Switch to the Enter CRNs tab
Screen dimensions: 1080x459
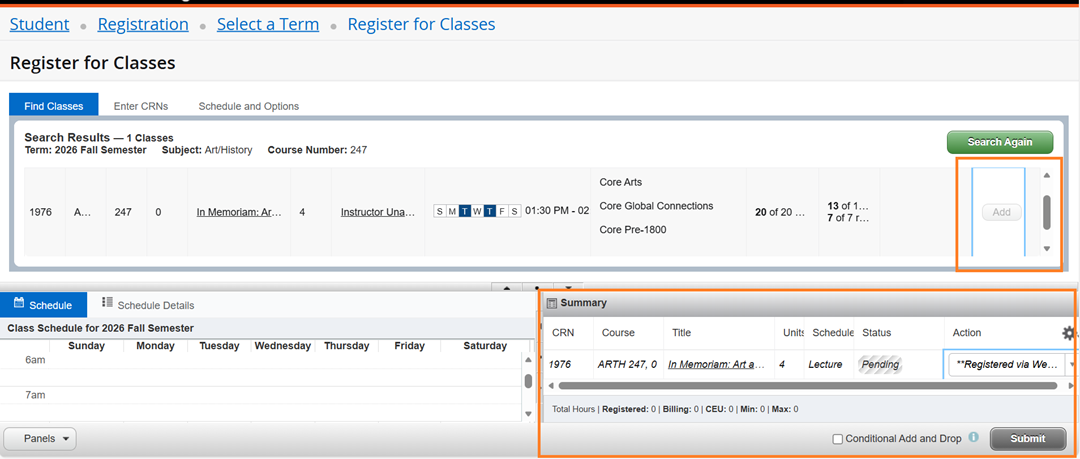pos(141,106)
